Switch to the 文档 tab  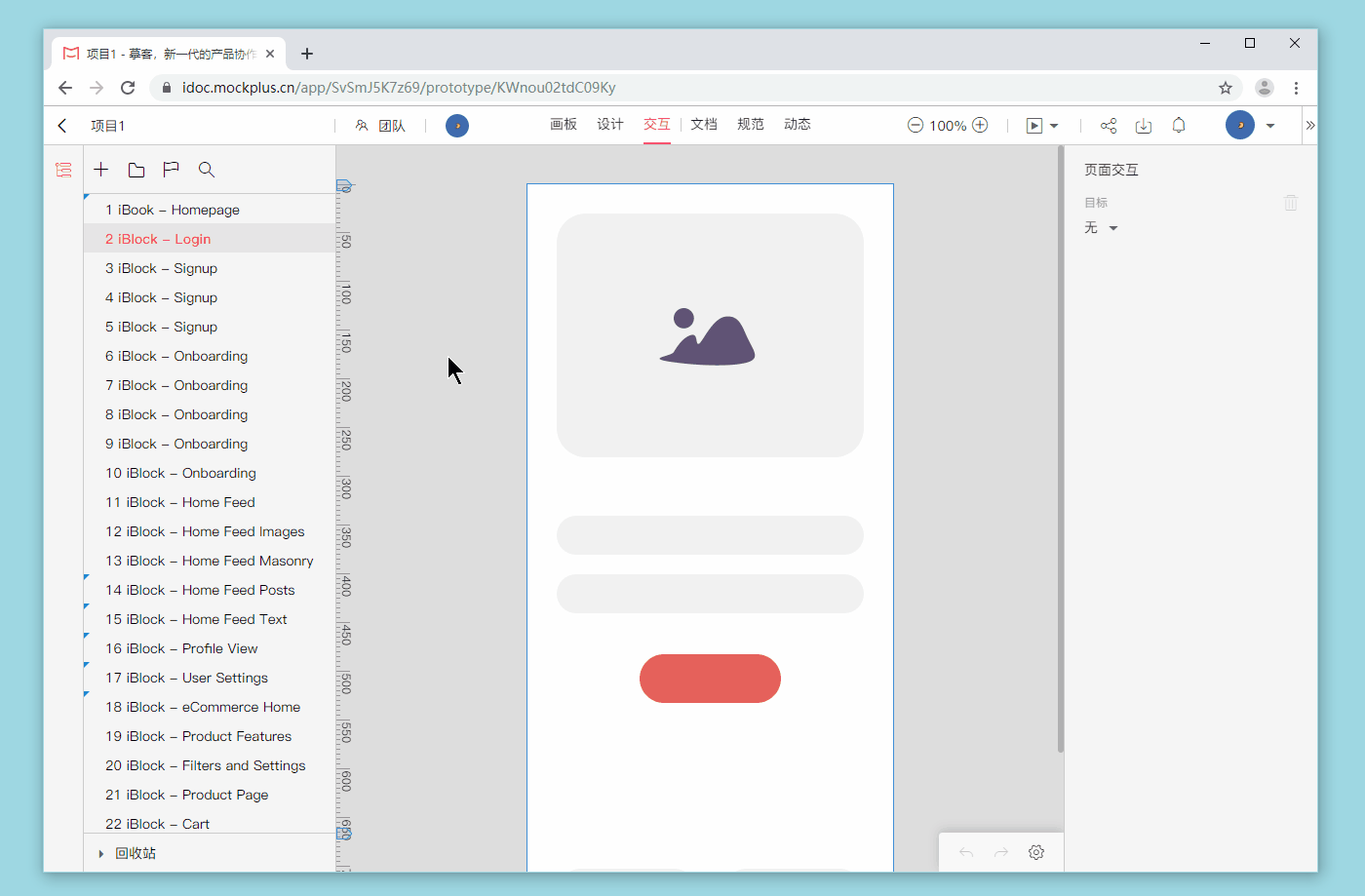tap(704, 125)
